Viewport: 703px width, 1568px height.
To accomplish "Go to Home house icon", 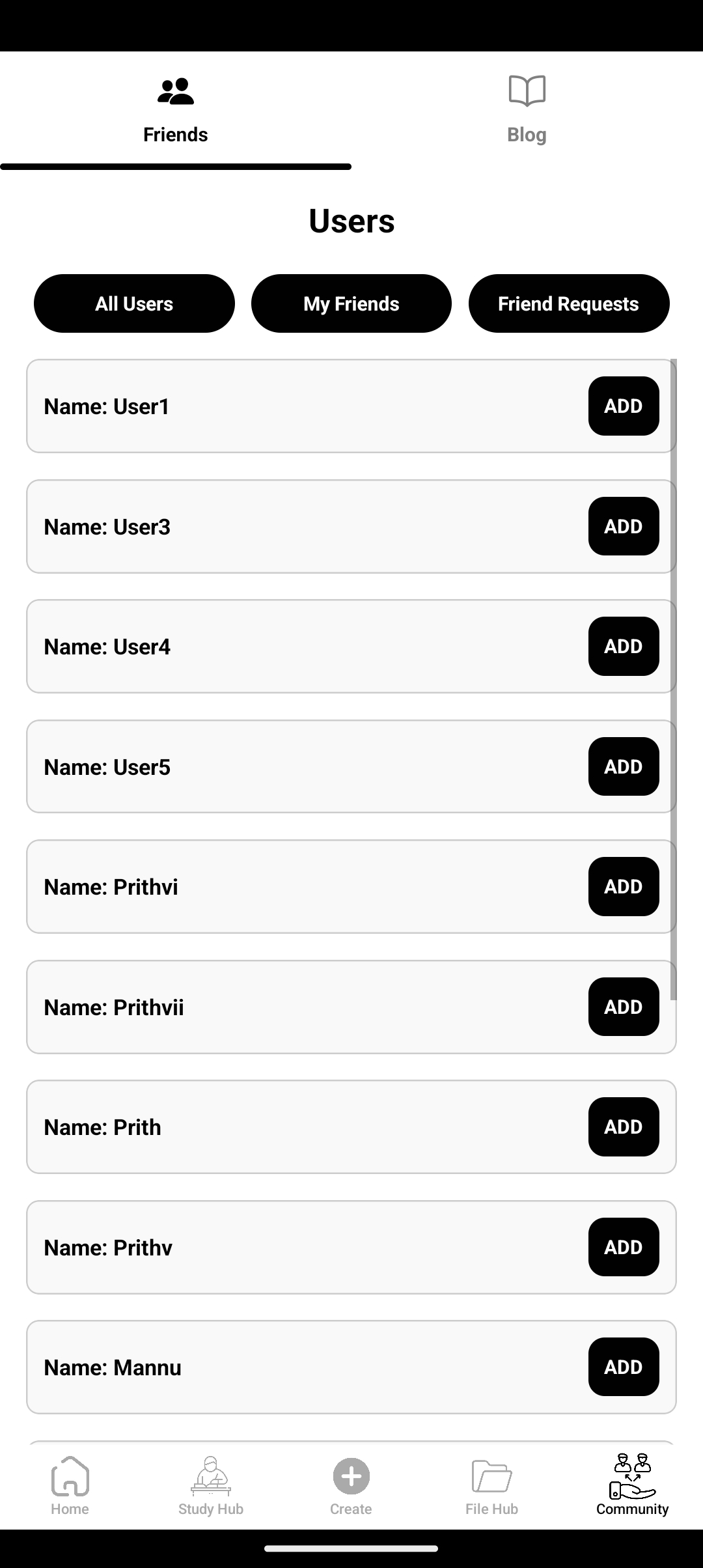I will click(x=70, y=1476).
